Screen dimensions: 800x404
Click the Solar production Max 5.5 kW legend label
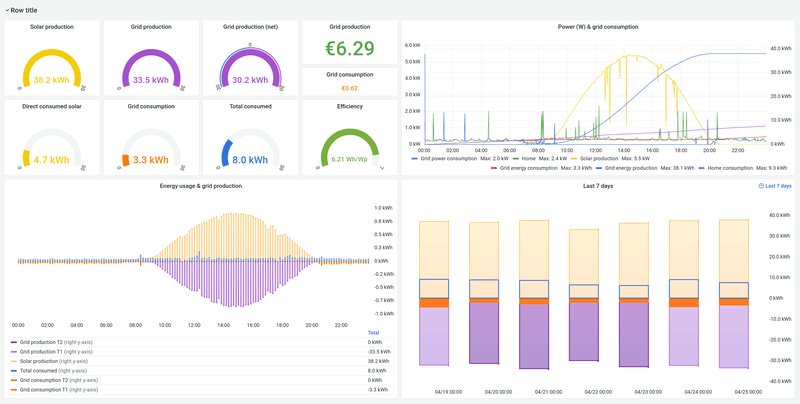click(597, 158)
